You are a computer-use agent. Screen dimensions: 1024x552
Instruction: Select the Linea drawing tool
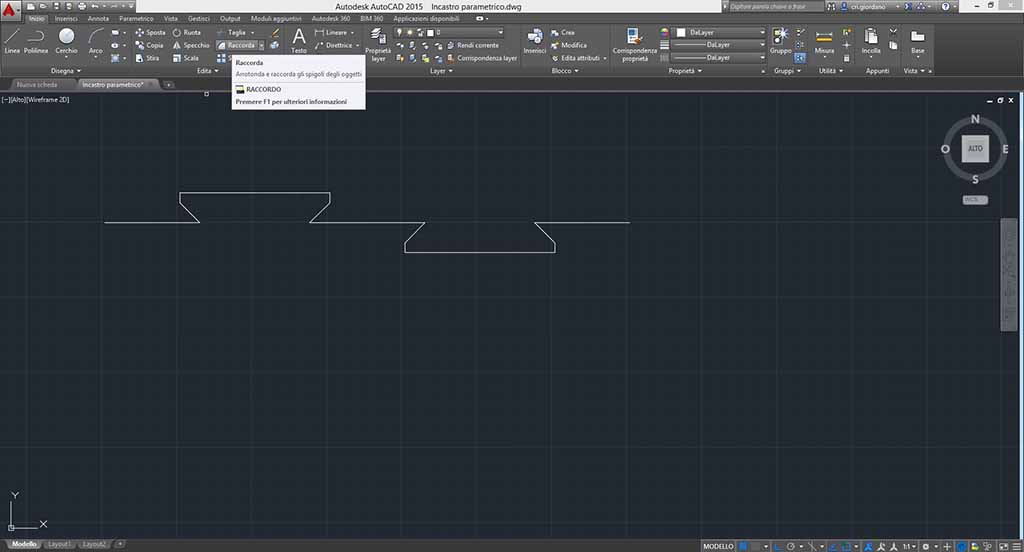12,41
